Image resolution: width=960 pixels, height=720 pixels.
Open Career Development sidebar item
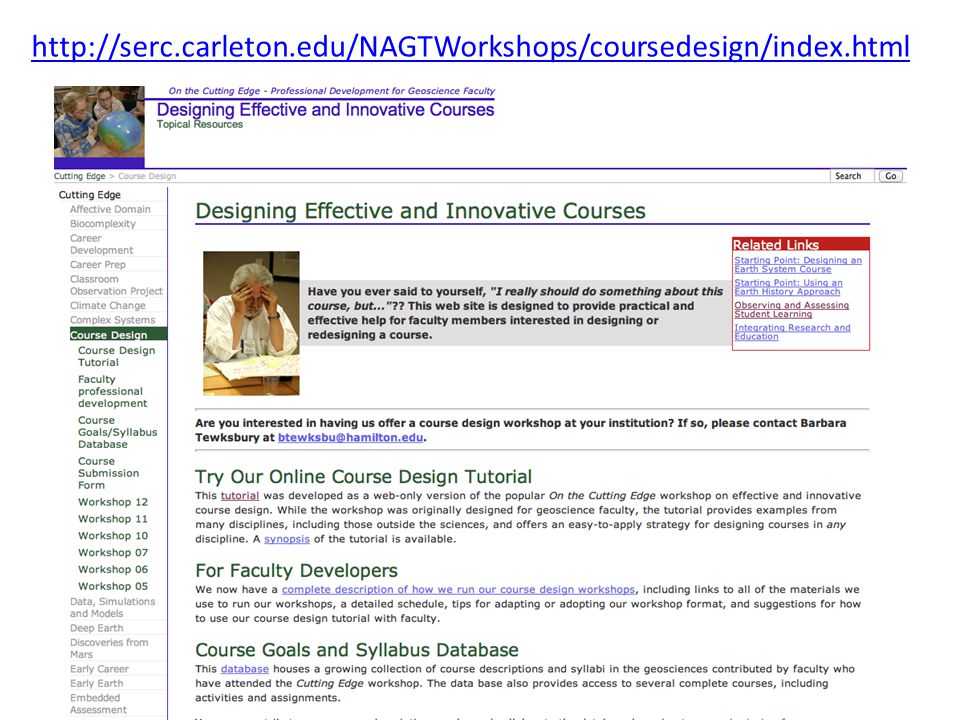(101, 244)
